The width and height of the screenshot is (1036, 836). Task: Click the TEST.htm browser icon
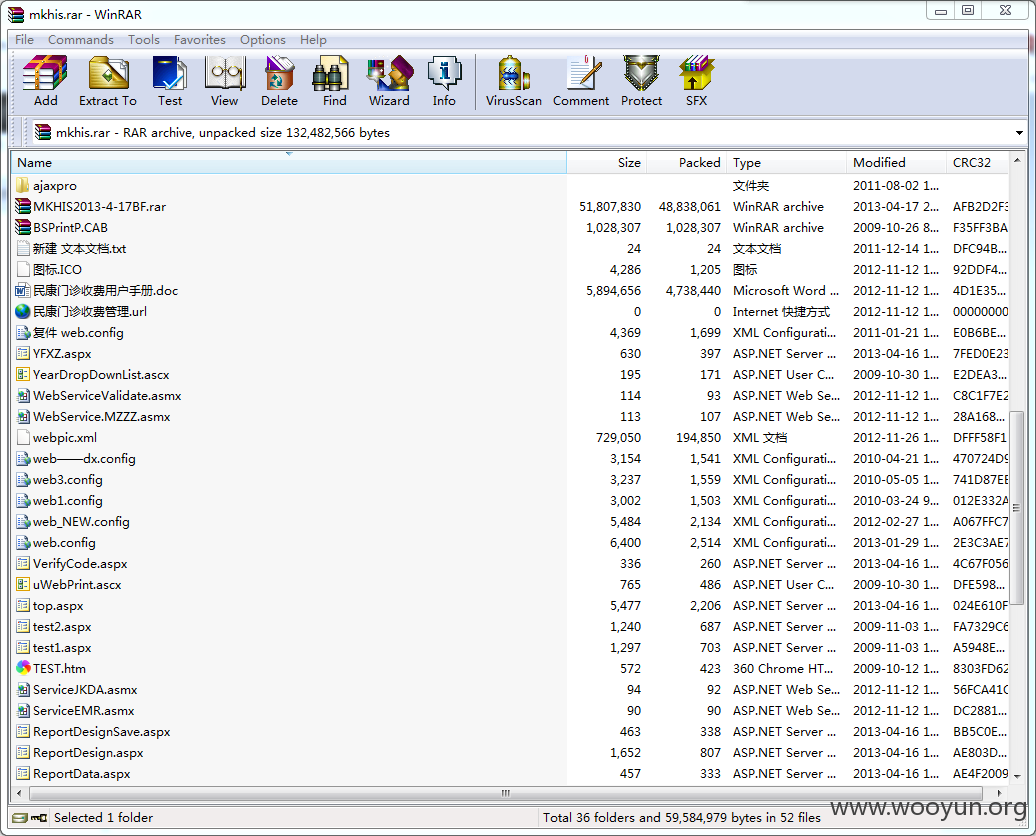(x=22, y=668)
